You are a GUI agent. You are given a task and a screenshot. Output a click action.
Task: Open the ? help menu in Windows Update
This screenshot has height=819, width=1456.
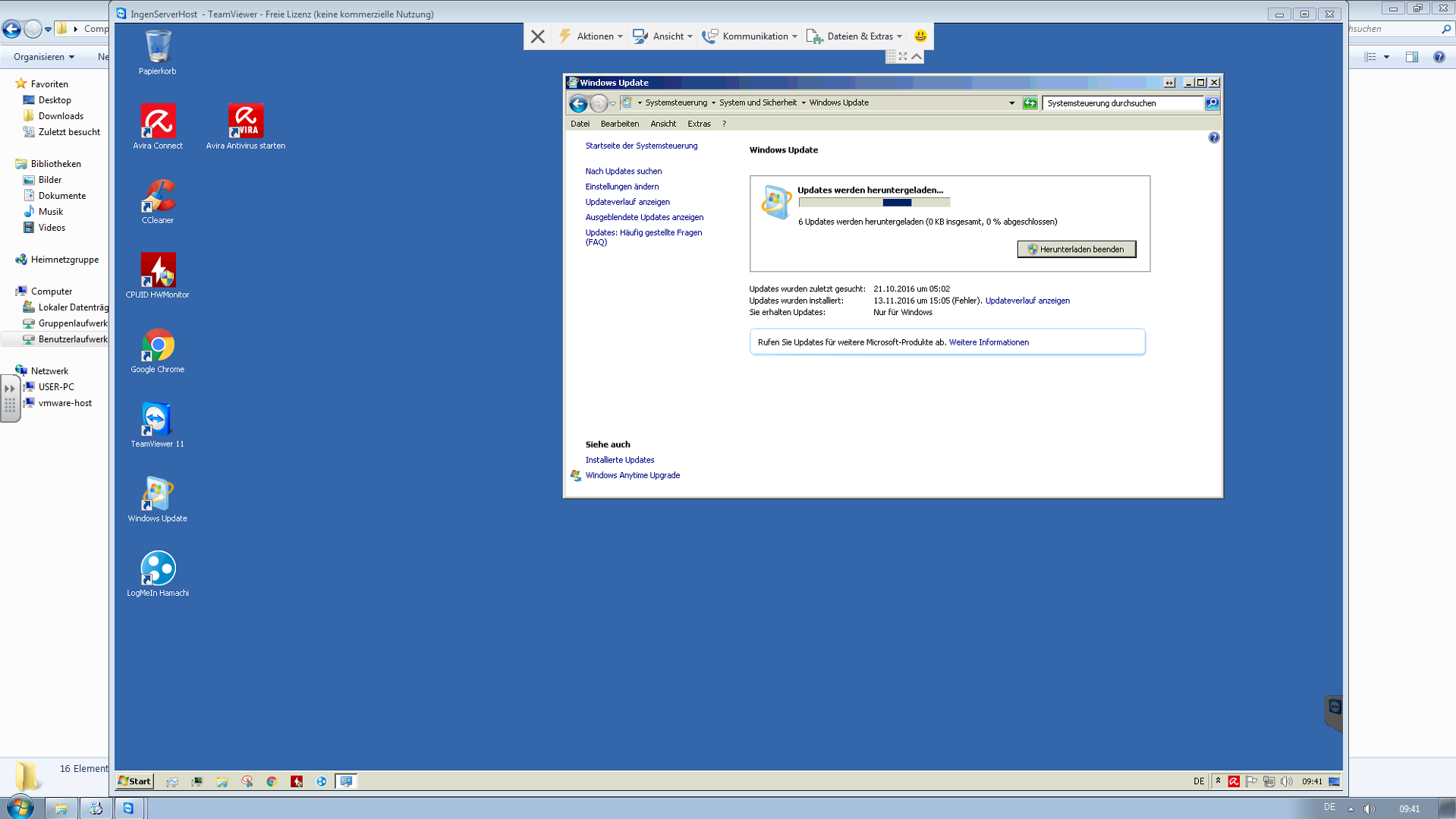pyautogui.click(x=724, y=124)
